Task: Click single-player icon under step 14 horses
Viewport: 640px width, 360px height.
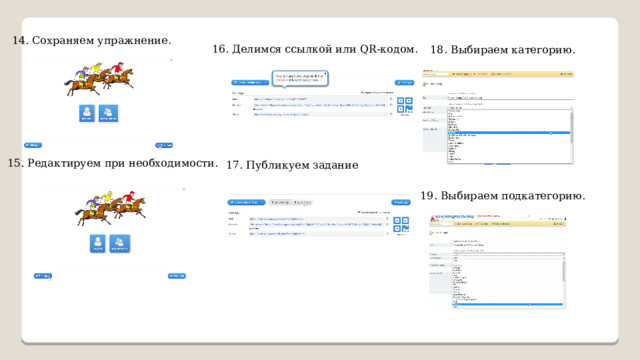Action: (87, 113)
